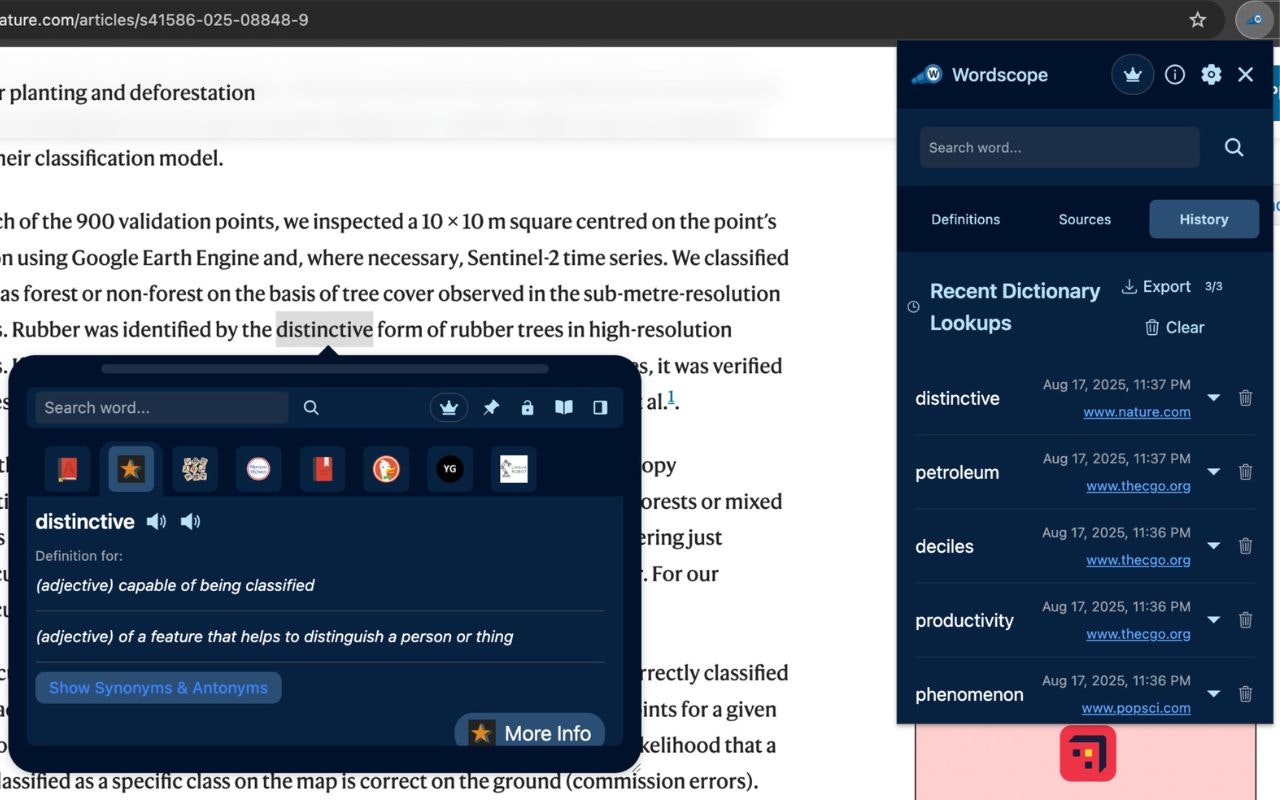Screen dimensions: 1280x800
Task: Toggle the side panel view in the popup
Action: click(x=600, y=407)
